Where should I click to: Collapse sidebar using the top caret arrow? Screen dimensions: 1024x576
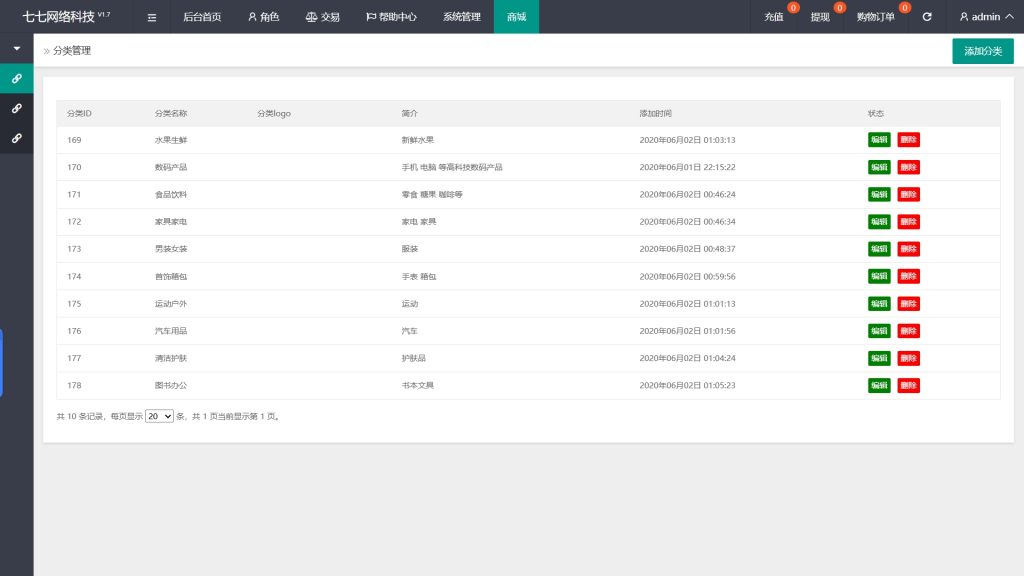17,48
